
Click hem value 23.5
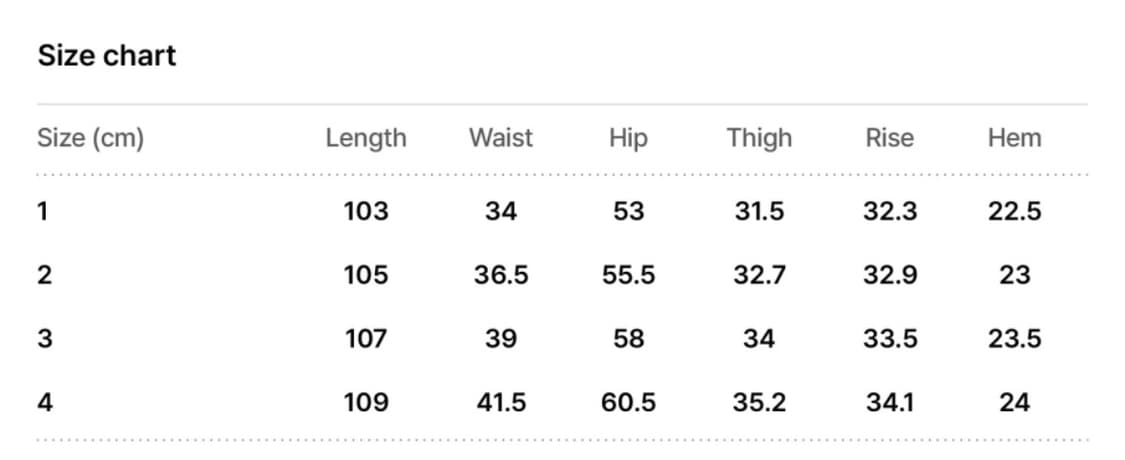tap(1014, 339)
